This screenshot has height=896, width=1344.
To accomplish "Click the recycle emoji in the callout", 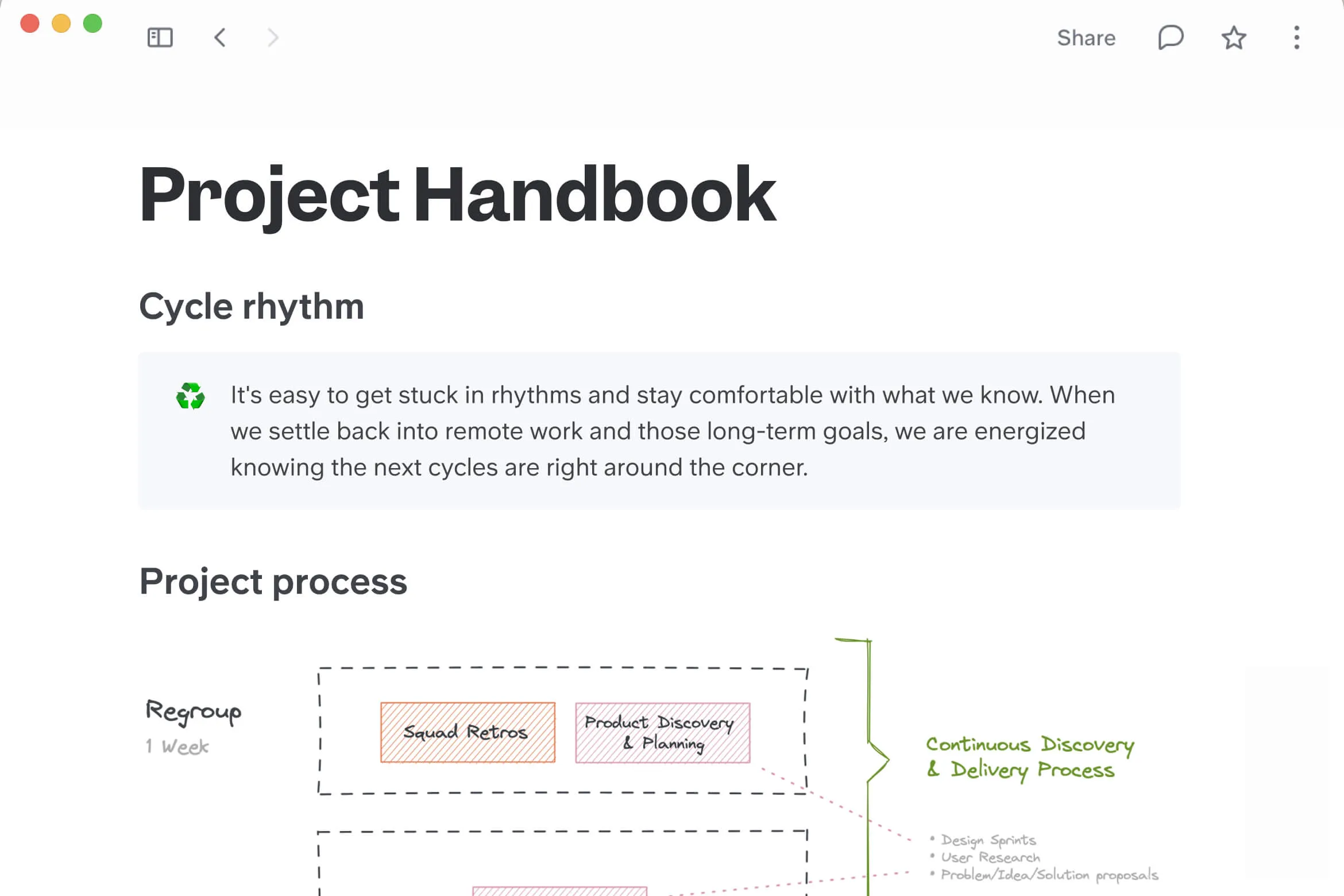I will click(x=191, y=395).
